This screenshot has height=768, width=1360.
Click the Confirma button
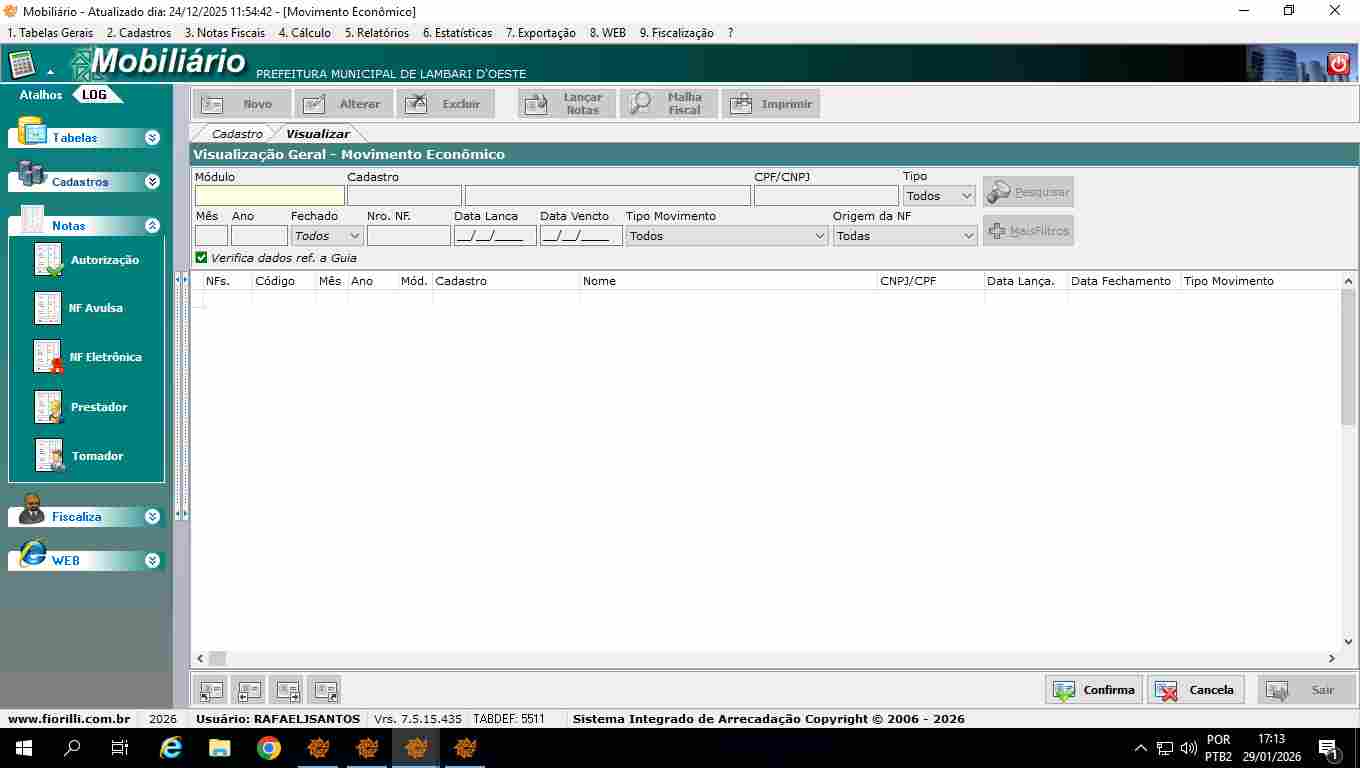(x=1094, y=690)
